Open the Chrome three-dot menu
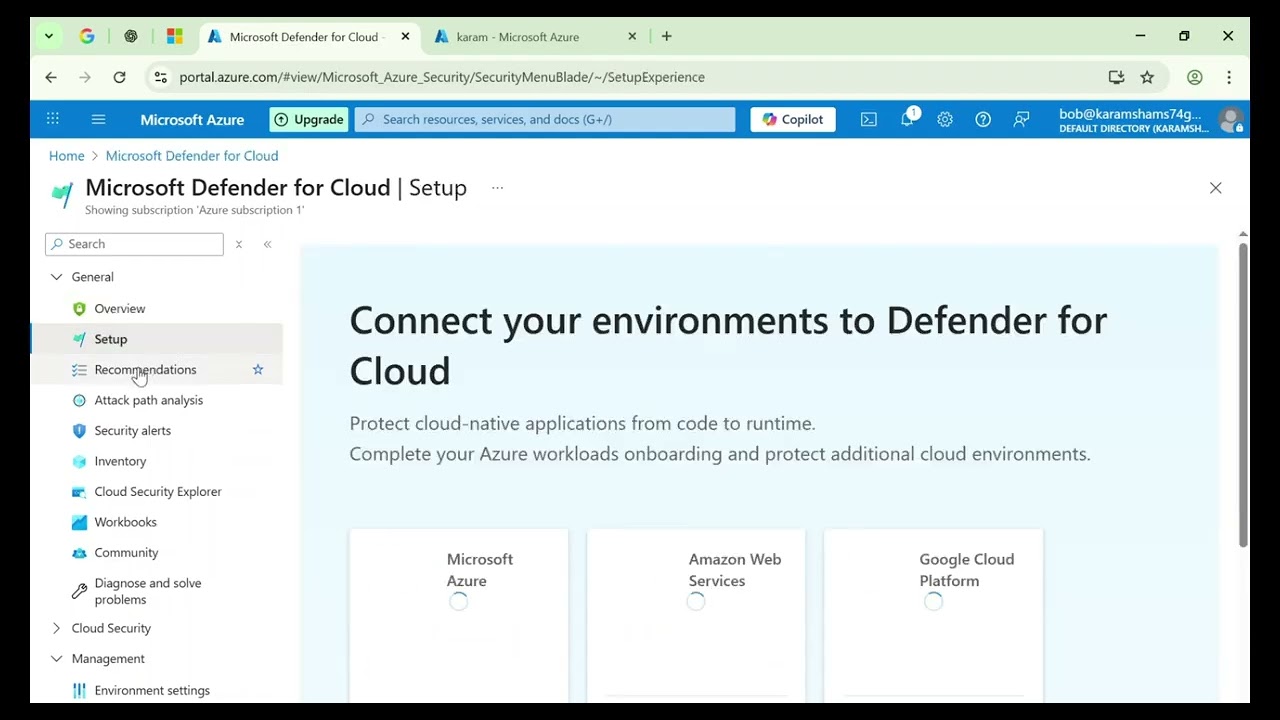 1229,77
